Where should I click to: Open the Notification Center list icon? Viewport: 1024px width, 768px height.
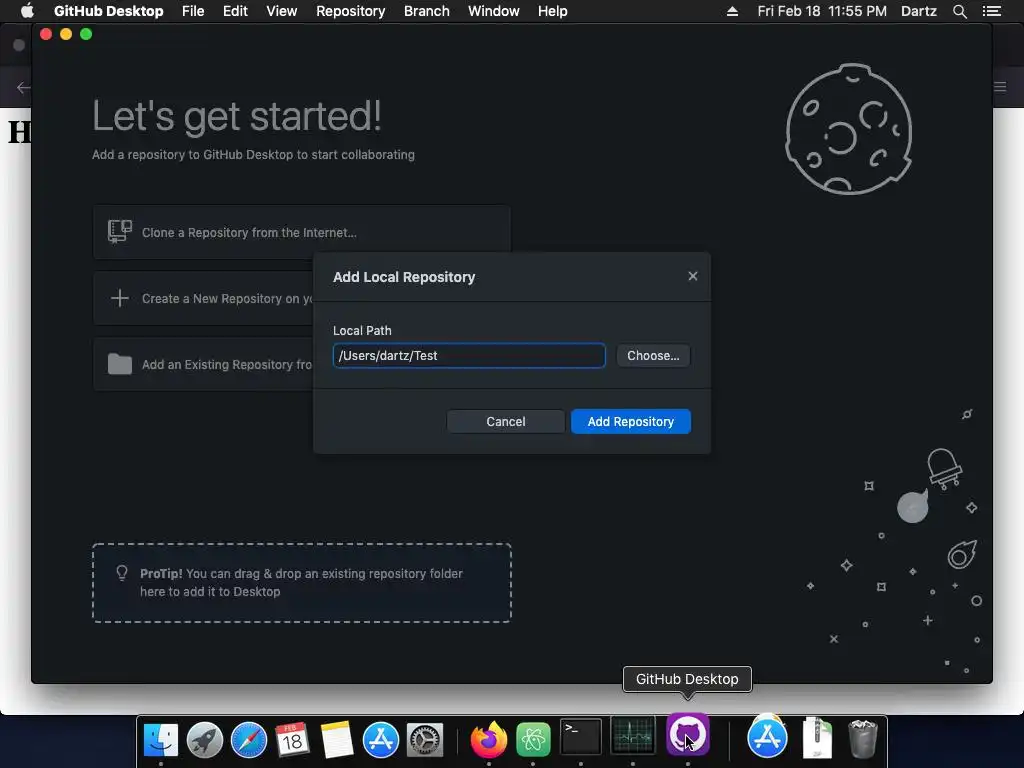tap(991, 11)
